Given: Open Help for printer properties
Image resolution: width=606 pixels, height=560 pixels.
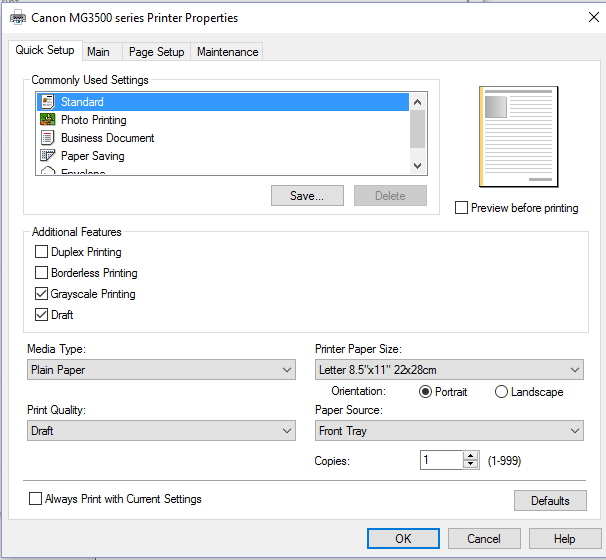Looking at the screenshot, I should click(565, 538).
